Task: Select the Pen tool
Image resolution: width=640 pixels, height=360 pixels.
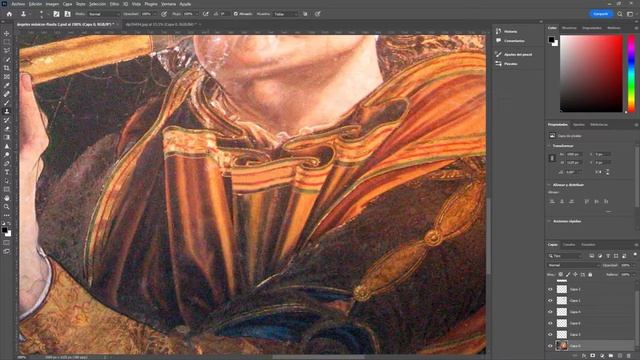Action: coord(7,163)
